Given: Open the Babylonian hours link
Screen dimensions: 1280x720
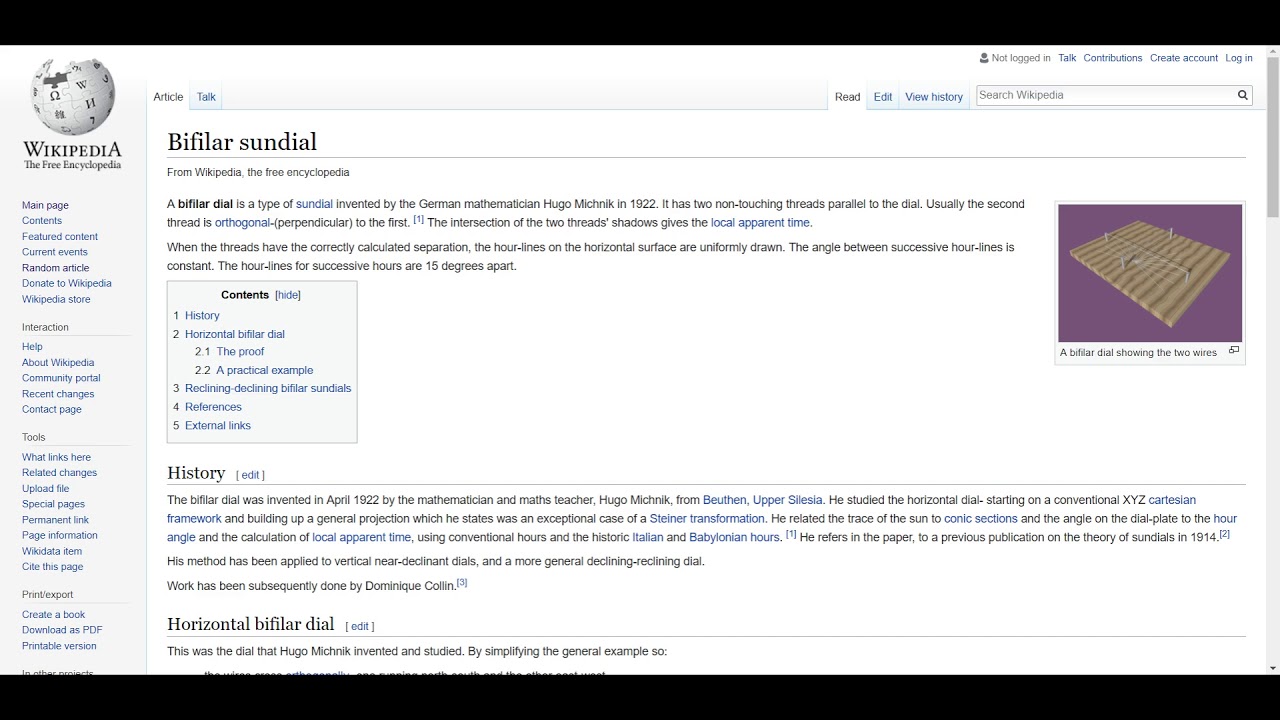Looking at the screenshot, I should click(x=734, y=537).
